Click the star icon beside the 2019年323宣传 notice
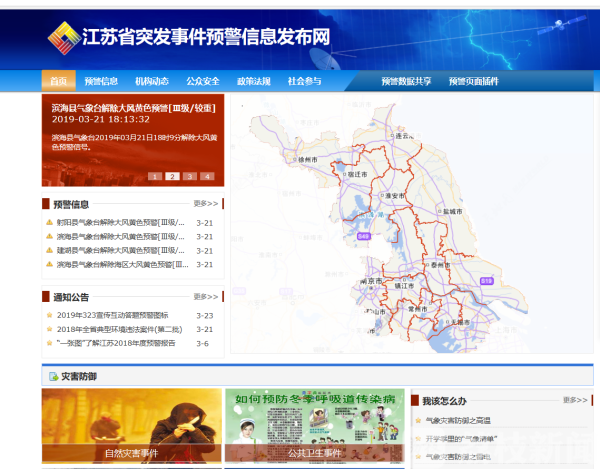This screenshot has height=469, width=600. click(x=48, y=315)
